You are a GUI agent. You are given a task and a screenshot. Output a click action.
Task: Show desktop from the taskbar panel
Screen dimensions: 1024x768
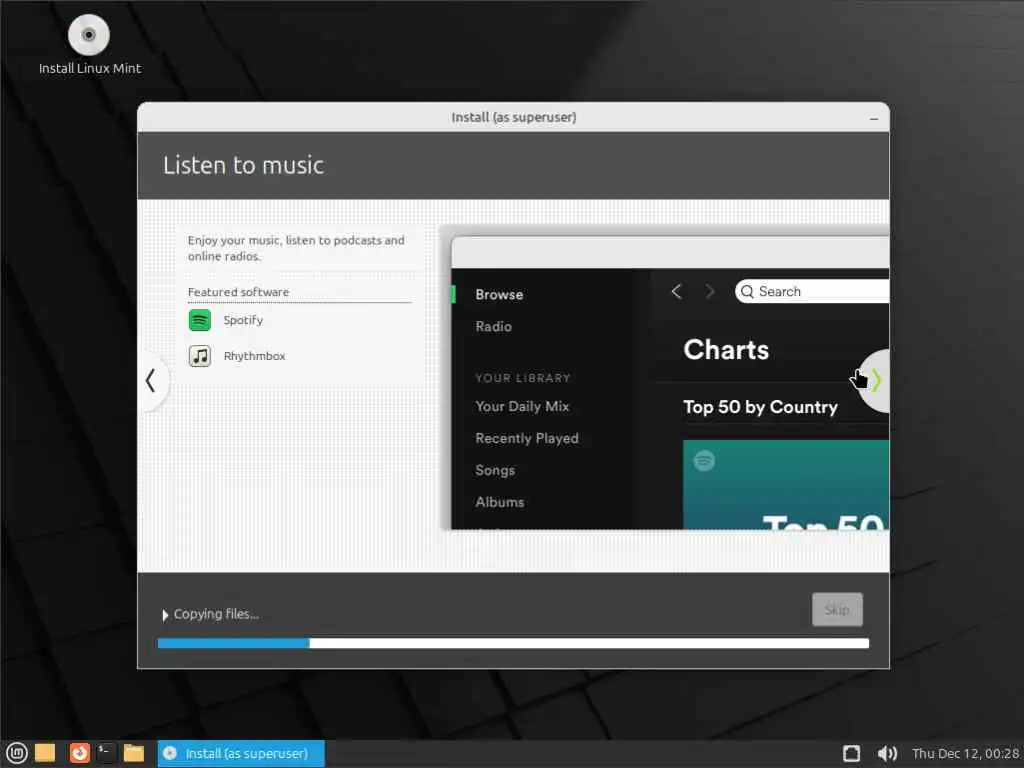[44, 753]
